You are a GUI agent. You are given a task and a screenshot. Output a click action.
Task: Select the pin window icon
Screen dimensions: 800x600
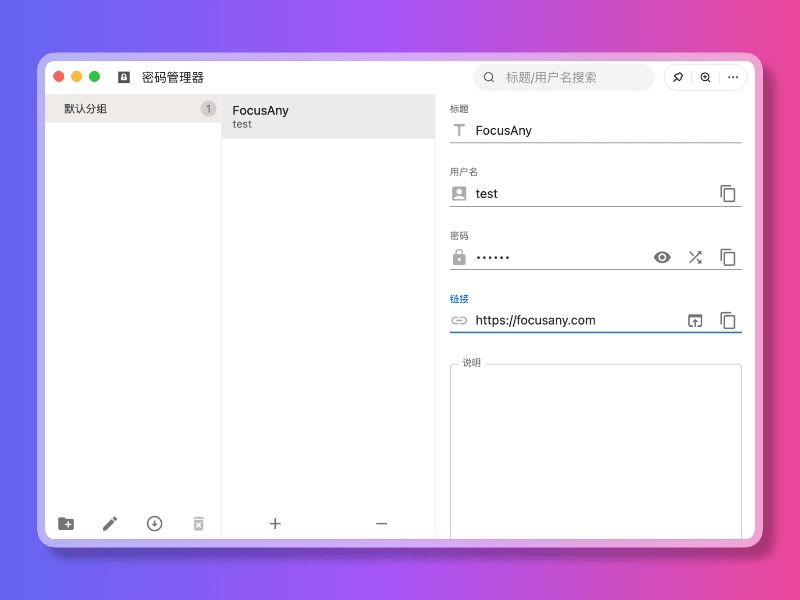[x=678, y=77]
